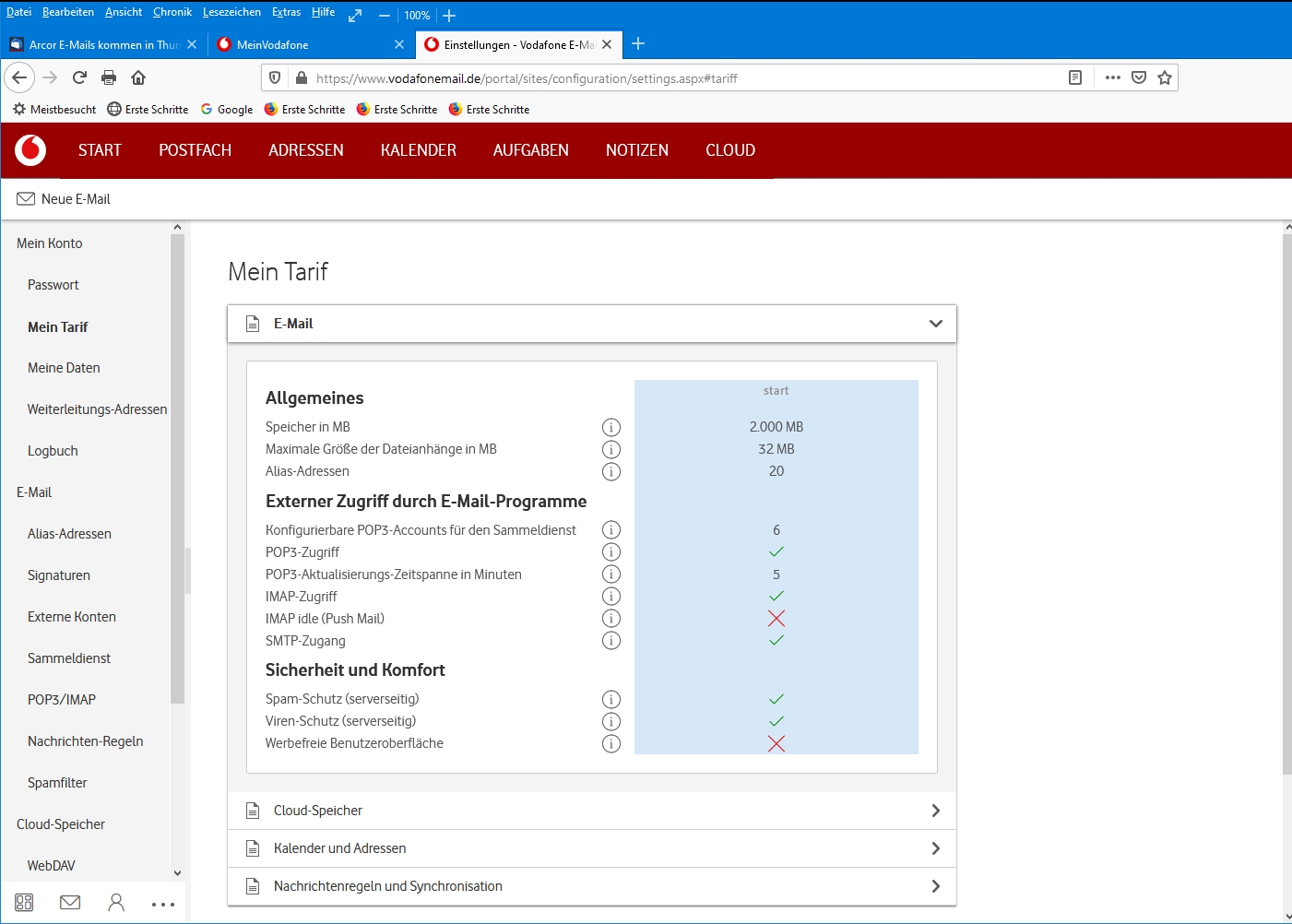Click the printer icon in toolbar
This screenshot has height=924, width=1292.
pos(109,77)
